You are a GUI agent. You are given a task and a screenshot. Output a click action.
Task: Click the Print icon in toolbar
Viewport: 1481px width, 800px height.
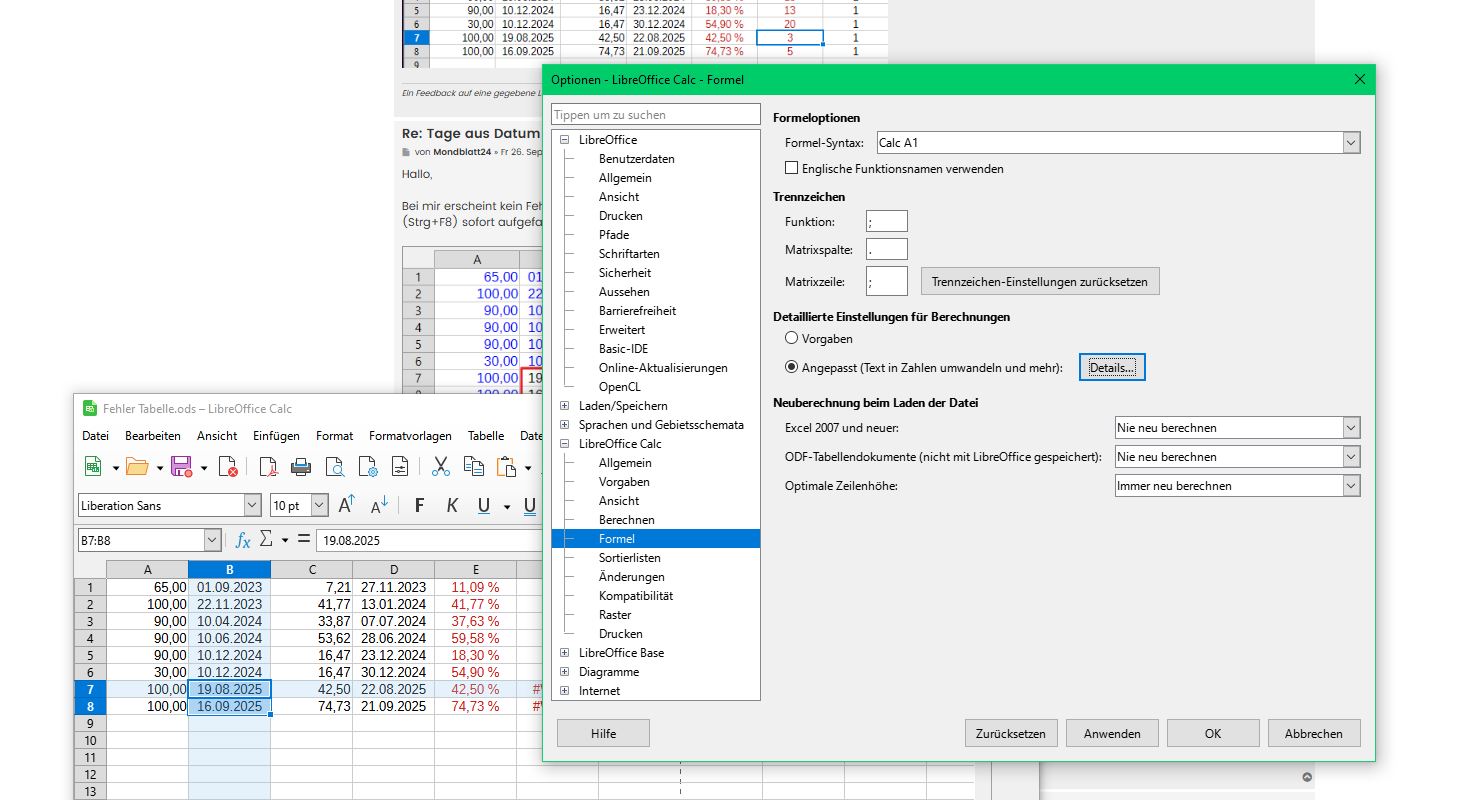coord(300,467)
